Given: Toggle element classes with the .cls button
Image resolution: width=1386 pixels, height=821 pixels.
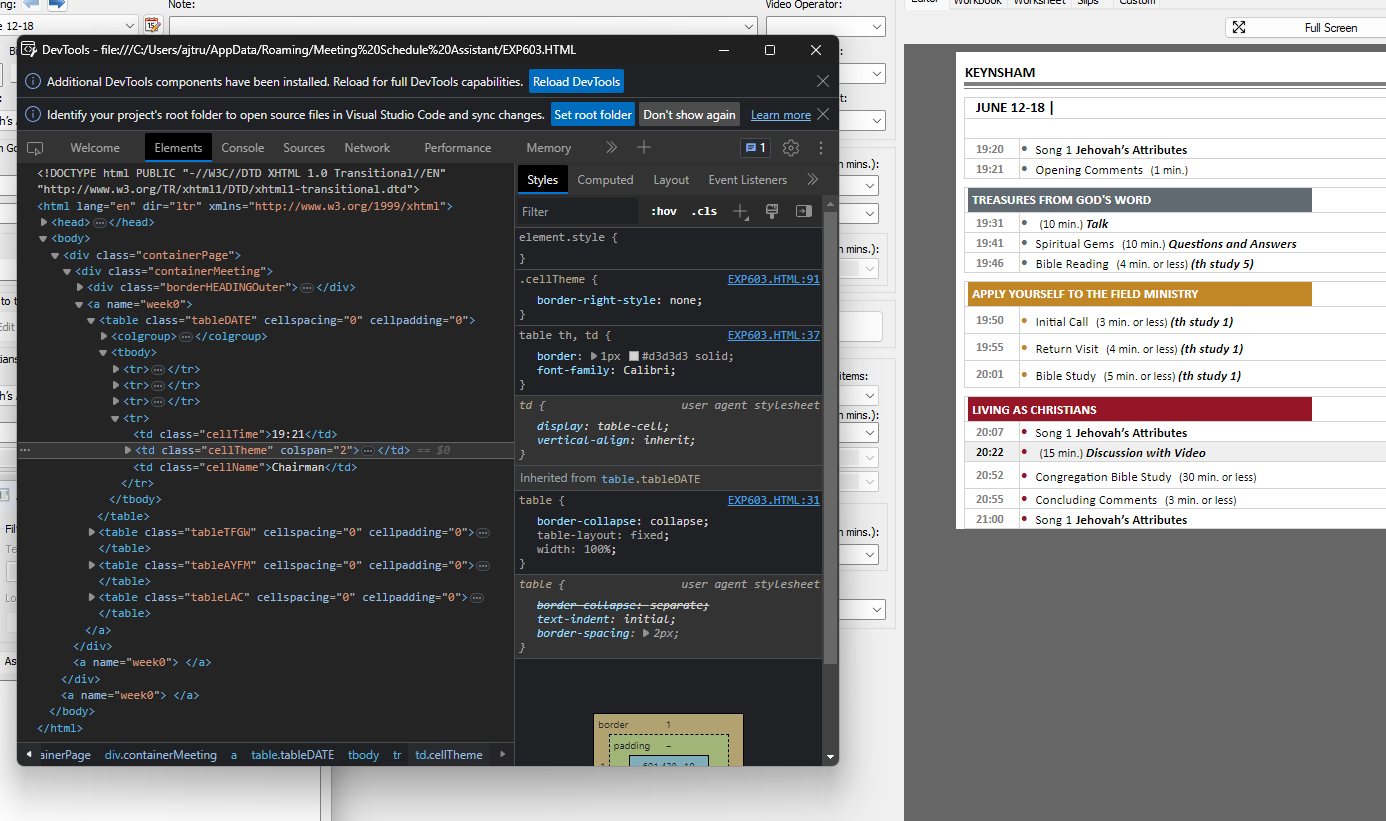Looking at the screenshot, I should tap(704, 211).
